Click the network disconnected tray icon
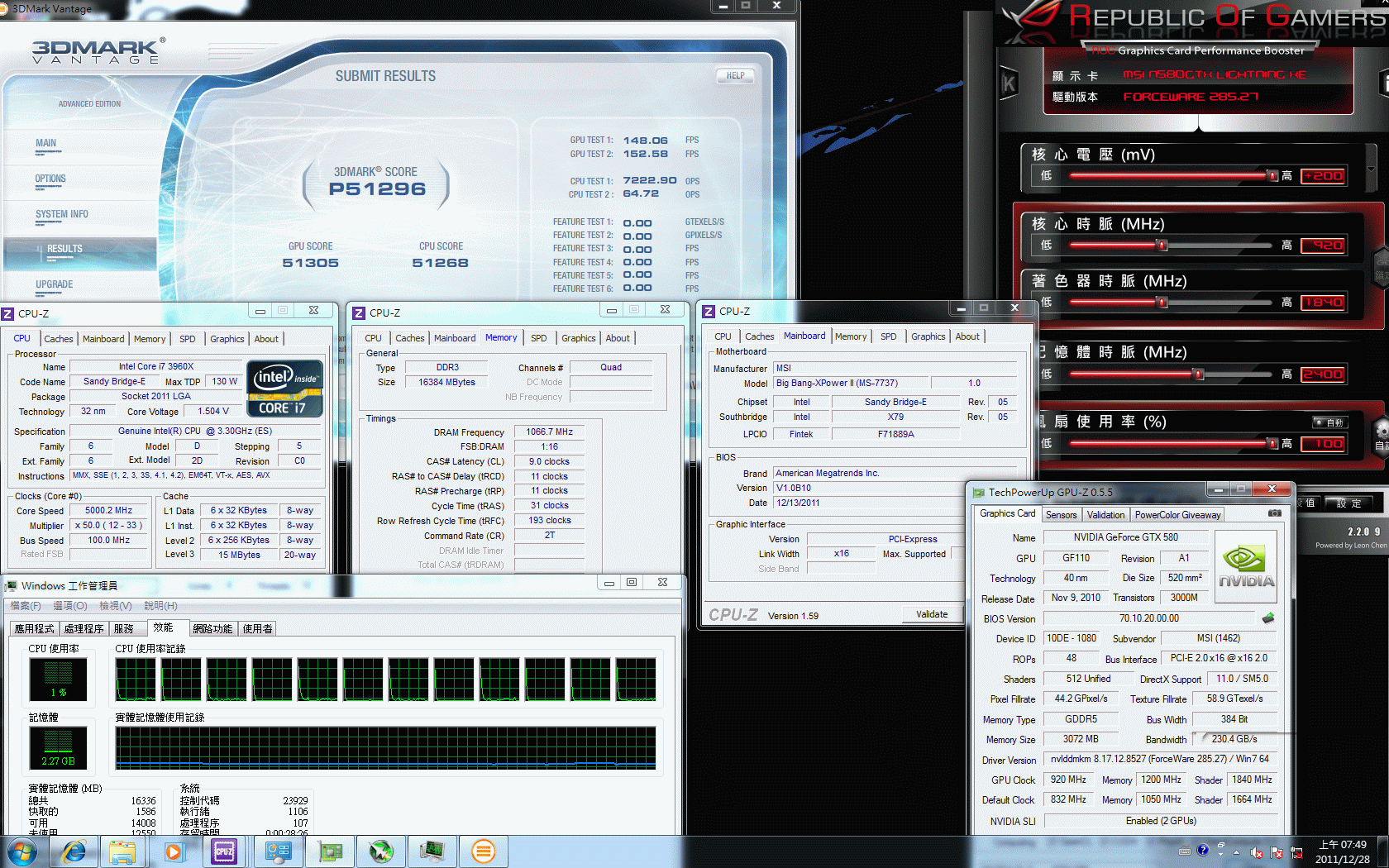This screenshot has width=1389, height=868. click(x=1296, y=852)
